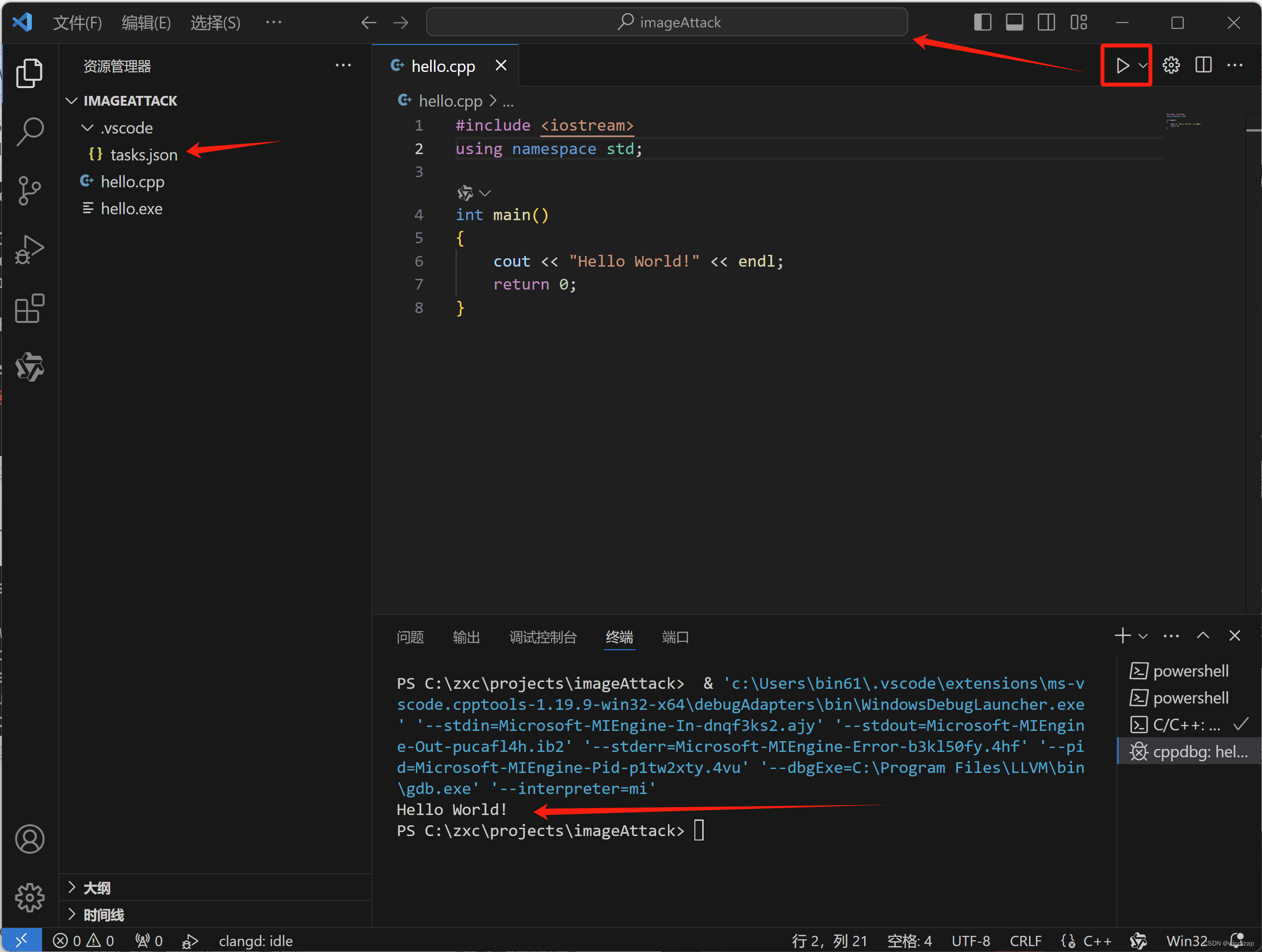Image resolution: width=1262 pixels, height=952 pixels.
Task: Change file encoding UTF-8
Action: click(971, 941)
